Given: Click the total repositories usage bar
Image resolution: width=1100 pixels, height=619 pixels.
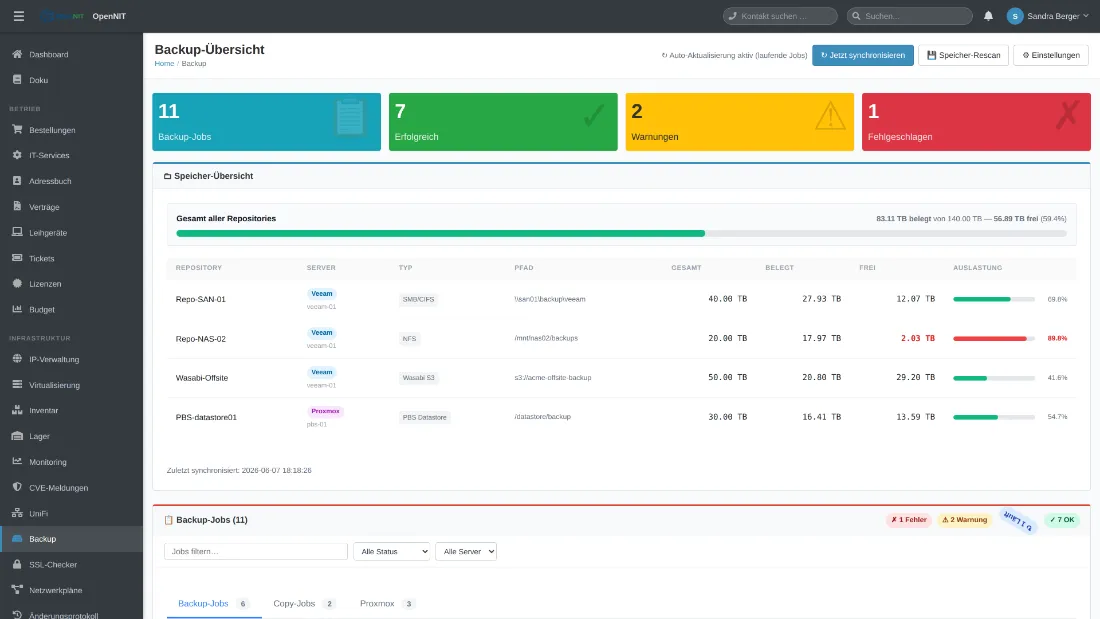Looking at the screenshot, I should pyautogui.click(x=621, y=234).
